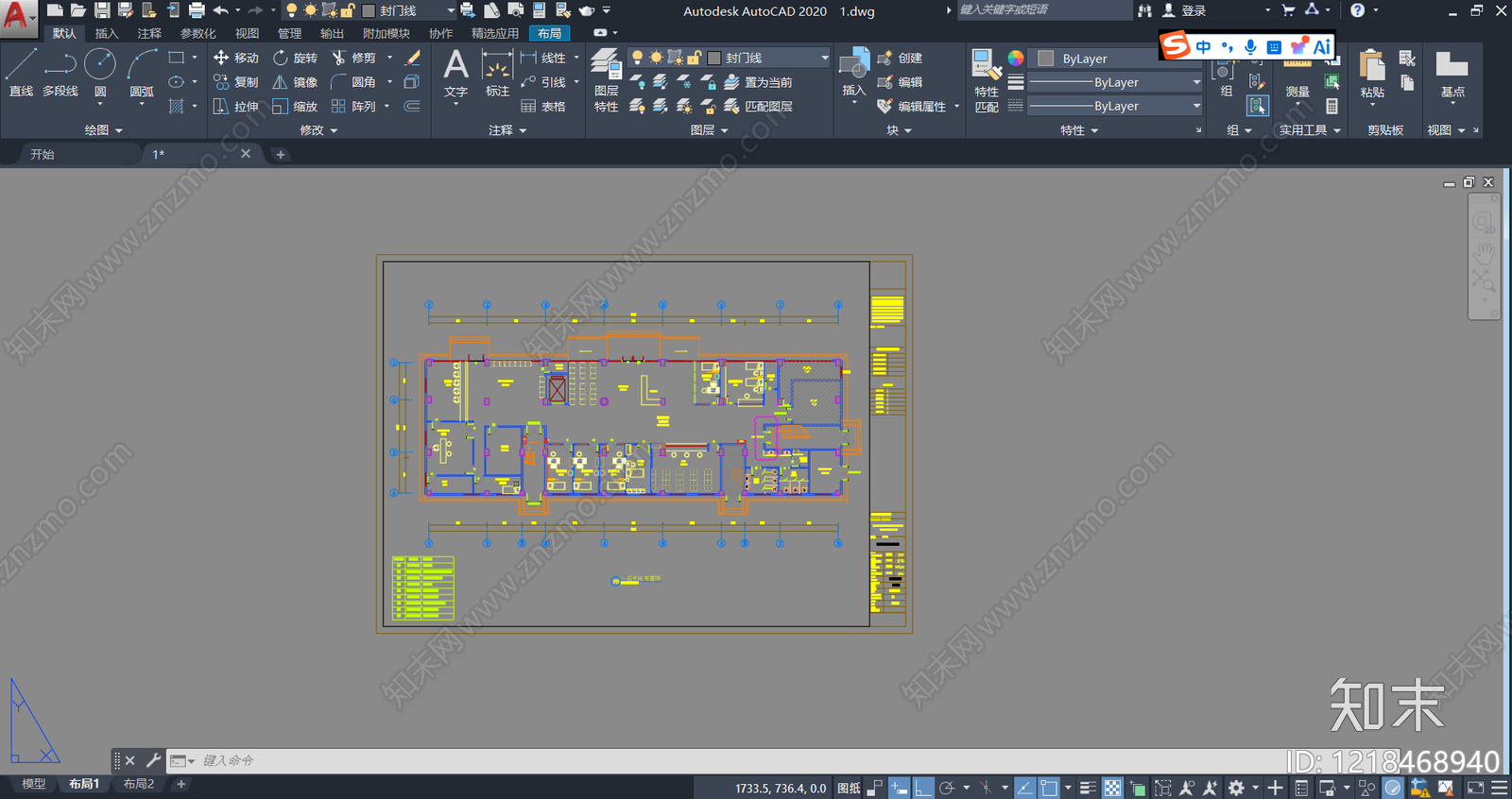Switch to the 插入 ribbon tab
The height and width of the screenshot is (799, 1512).
click(107, 33)
